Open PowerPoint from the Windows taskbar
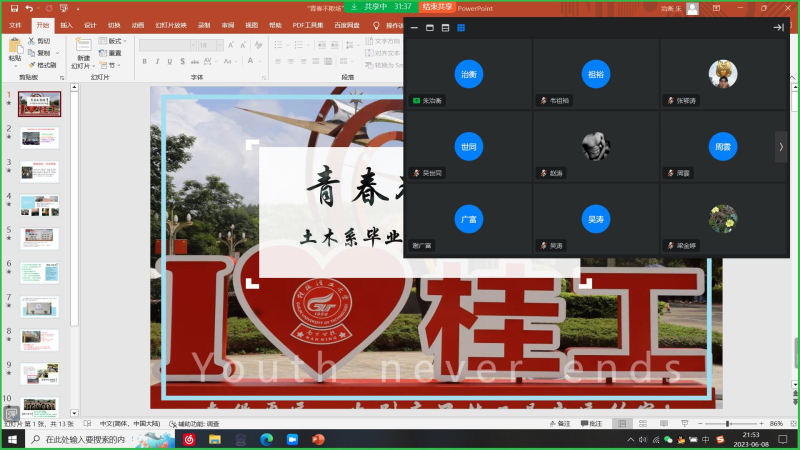800x450 pixels. 319,439
